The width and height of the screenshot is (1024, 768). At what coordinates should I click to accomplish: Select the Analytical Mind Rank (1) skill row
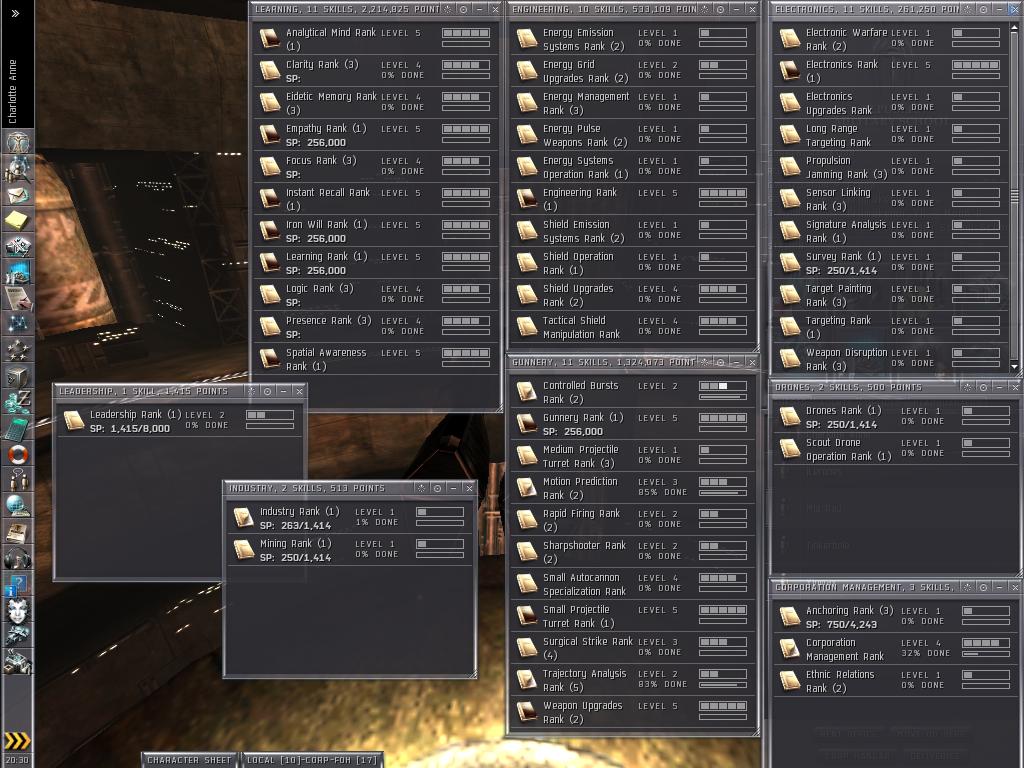coord(376,39)
